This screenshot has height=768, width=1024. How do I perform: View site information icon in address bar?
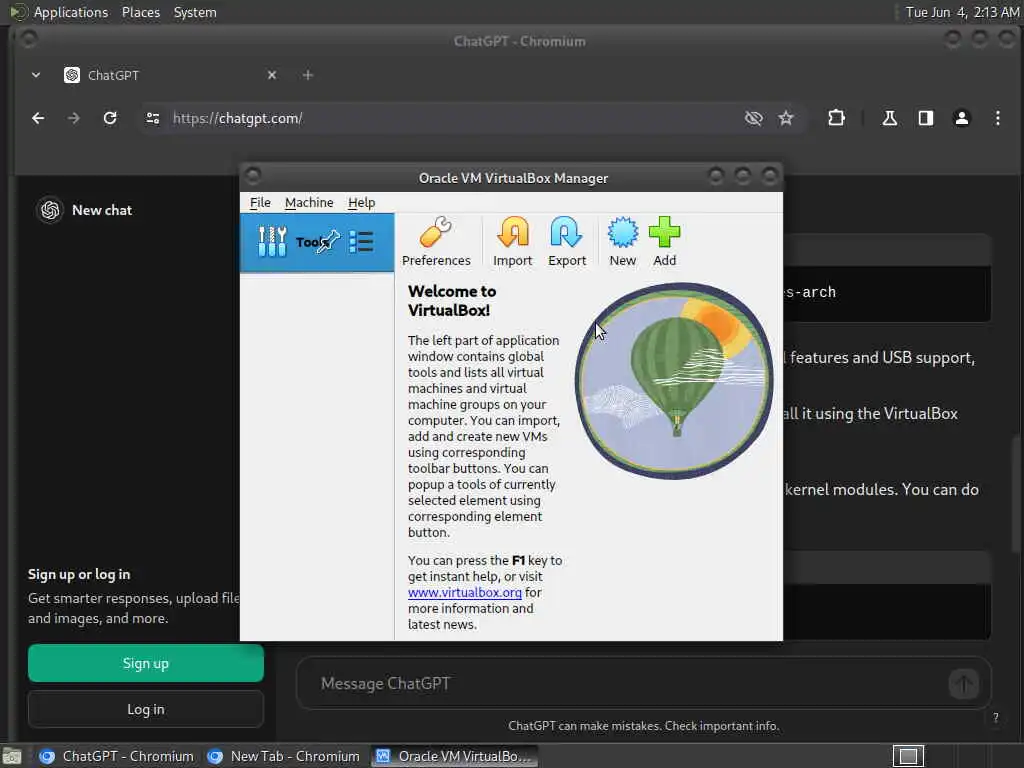[153, 118]
